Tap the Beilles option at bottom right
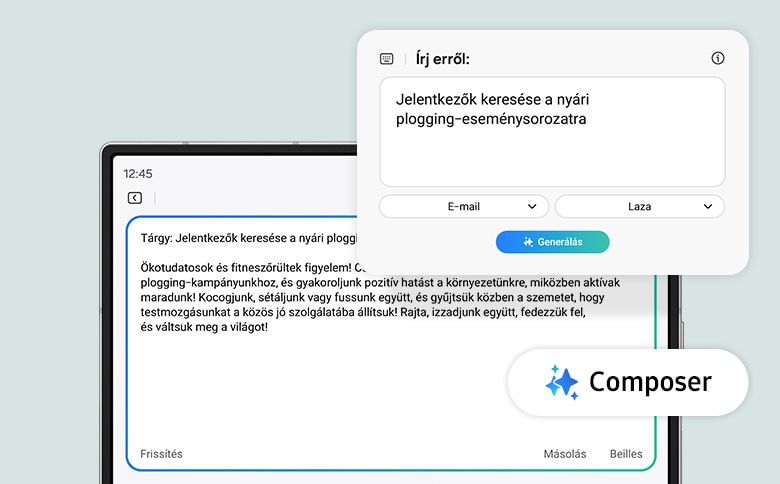 click(x=626, y=454)
